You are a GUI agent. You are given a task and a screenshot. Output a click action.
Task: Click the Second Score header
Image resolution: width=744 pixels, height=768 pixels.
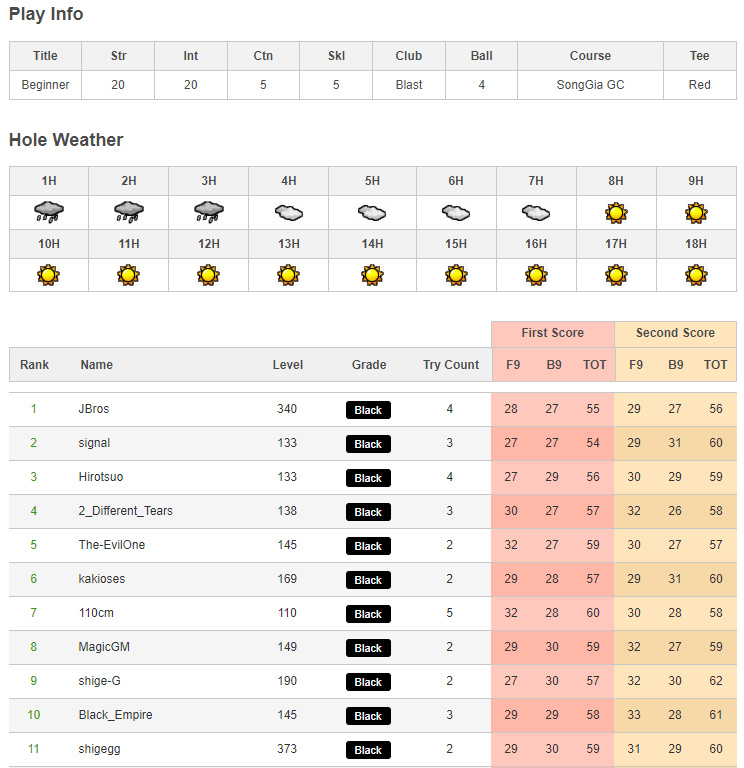(675, 333)
